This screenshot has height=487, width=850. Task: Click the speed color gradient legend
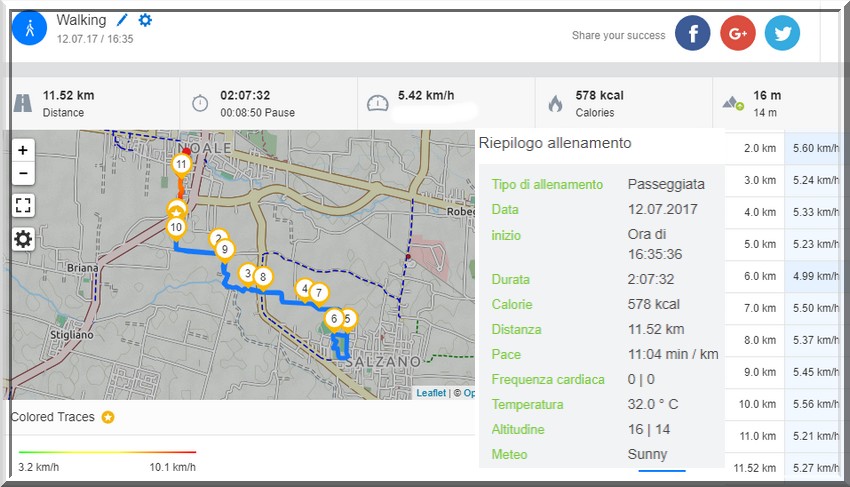click(107, 452)
